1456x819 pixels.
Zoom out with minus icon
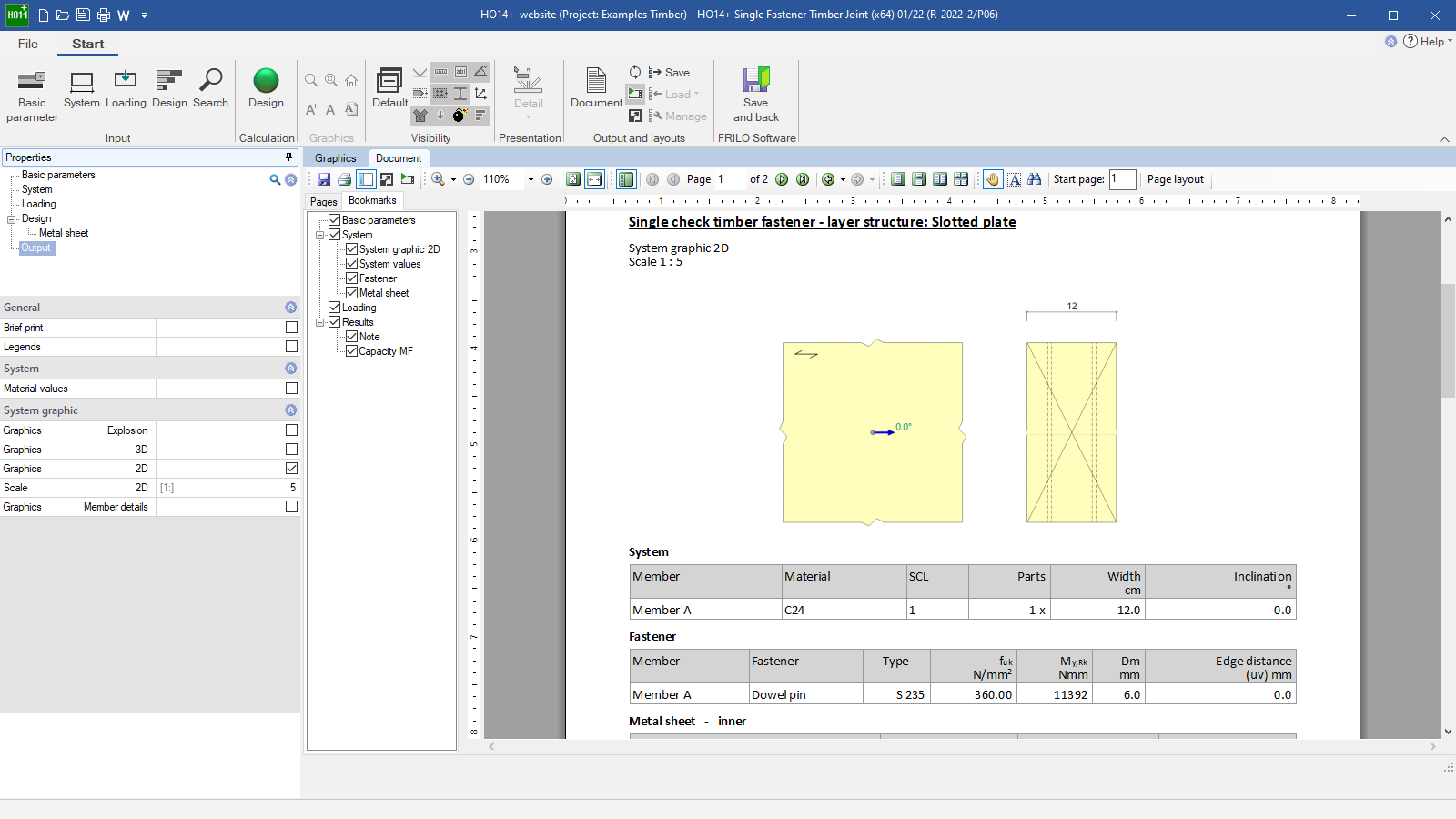point(469,179)
